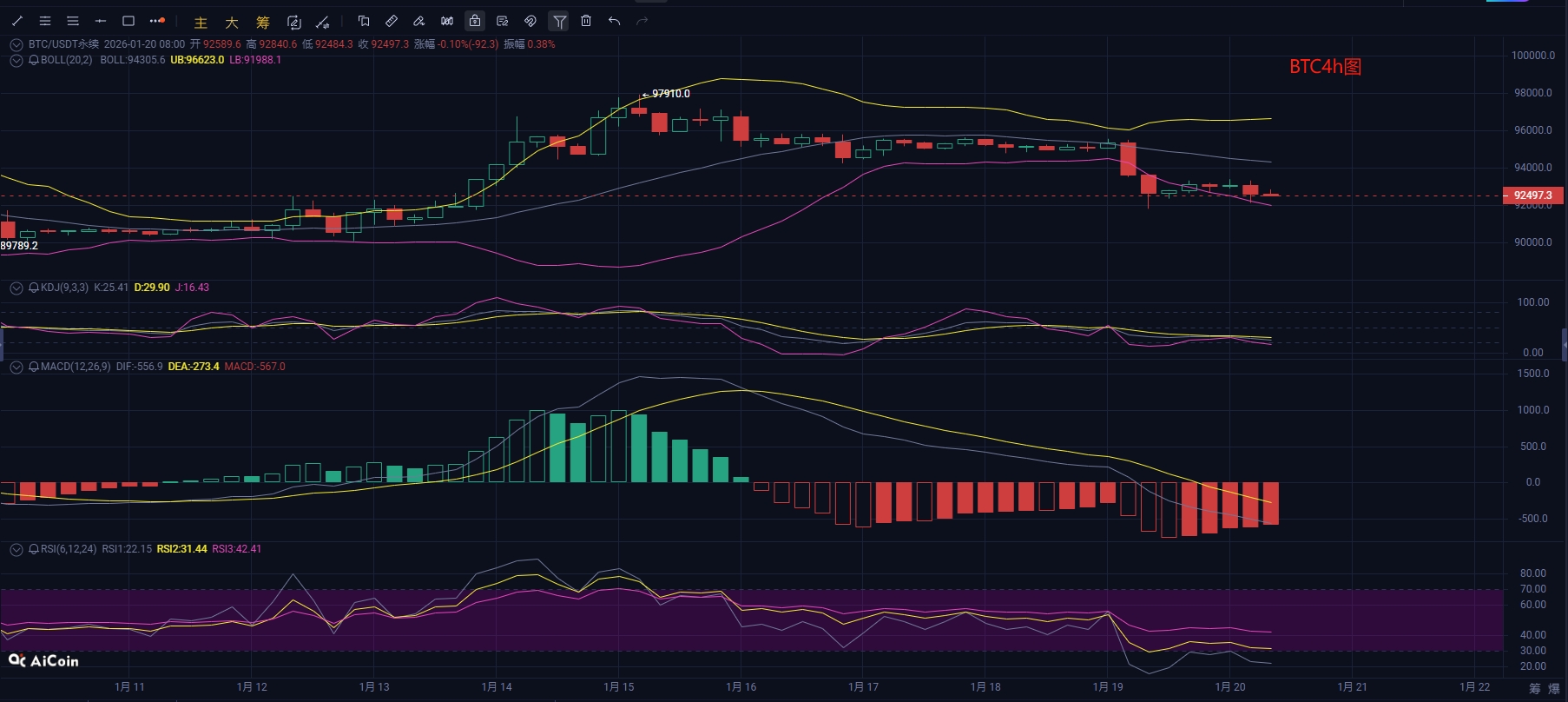Click the filter funnel icon
Screen dimensions: 1568x702
(559, 21)
